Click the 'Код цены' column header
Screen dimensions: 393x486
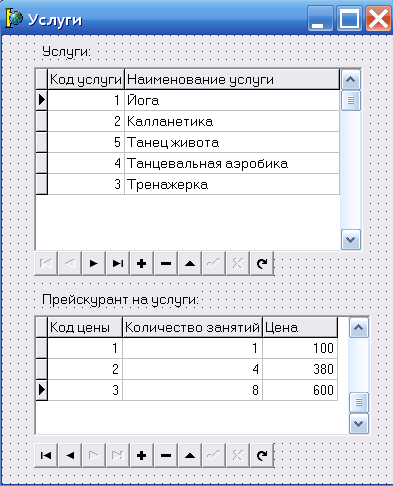85,327
